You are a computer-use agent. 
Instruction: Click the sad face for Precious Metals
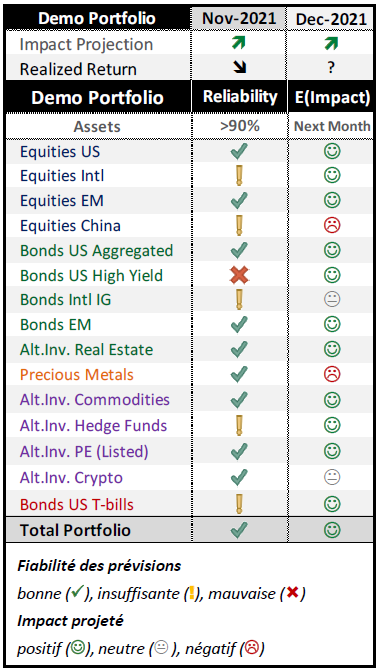tap(332, 374)
